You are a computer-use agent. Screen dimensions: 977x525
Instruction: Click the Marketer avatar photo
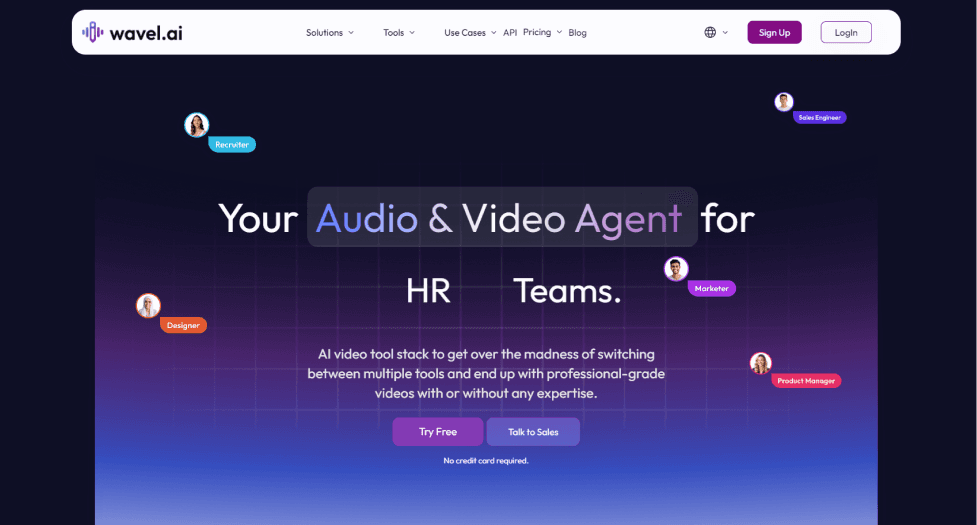pos(676,269)
